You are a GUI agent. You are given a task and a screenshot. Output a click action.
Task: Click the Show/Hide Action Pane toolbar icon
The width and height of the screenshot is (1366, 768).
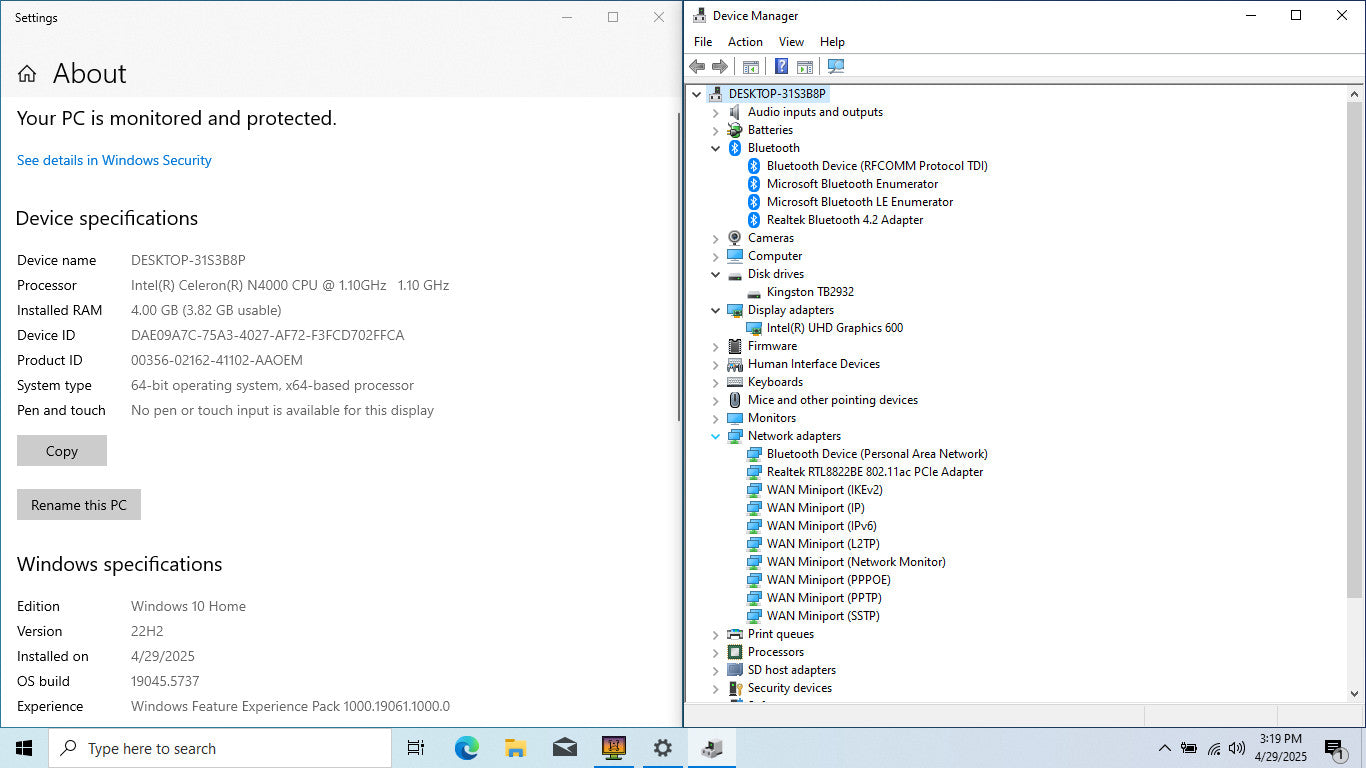click(x=805, y=67)
